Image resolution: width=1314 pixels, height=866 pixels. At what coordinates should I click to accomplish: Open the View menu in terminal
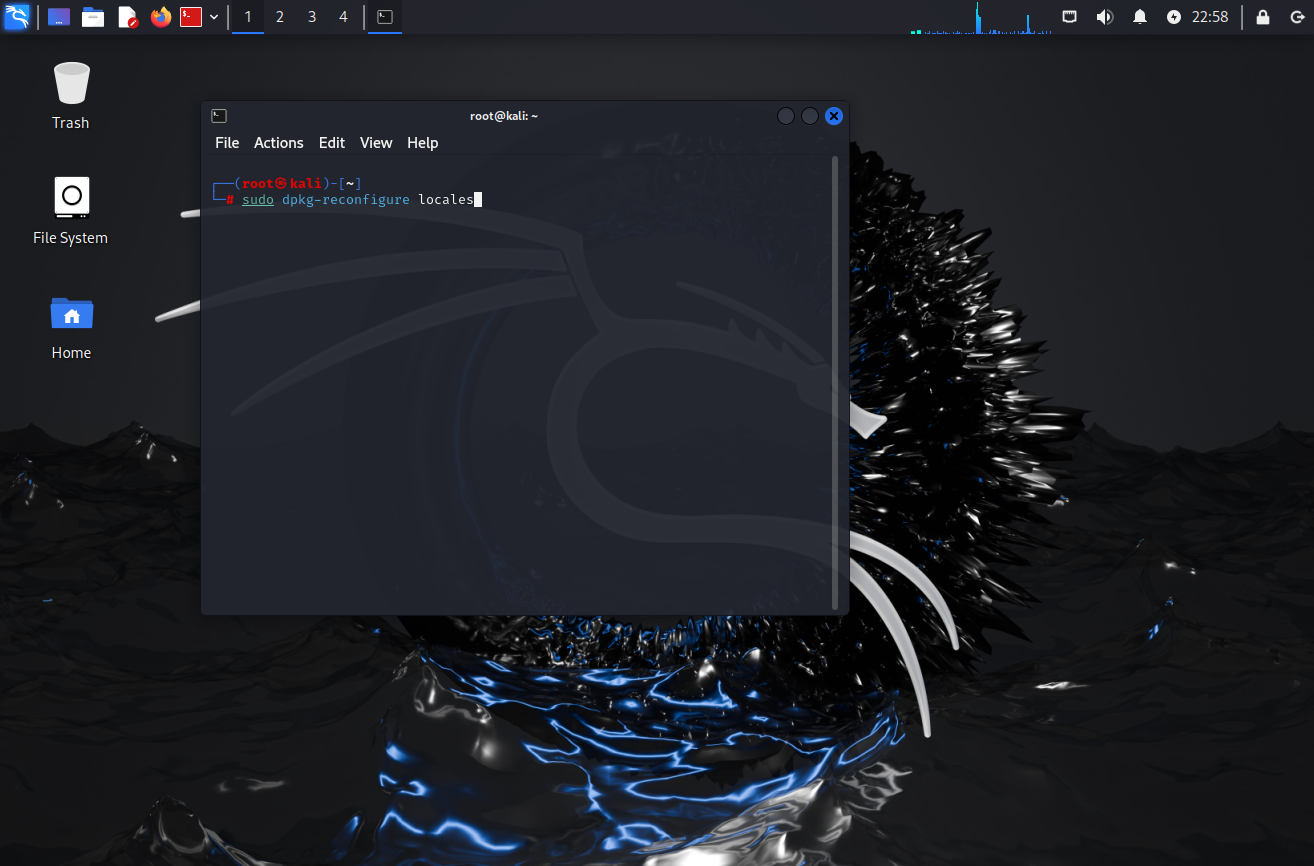[x=376, y=143]
